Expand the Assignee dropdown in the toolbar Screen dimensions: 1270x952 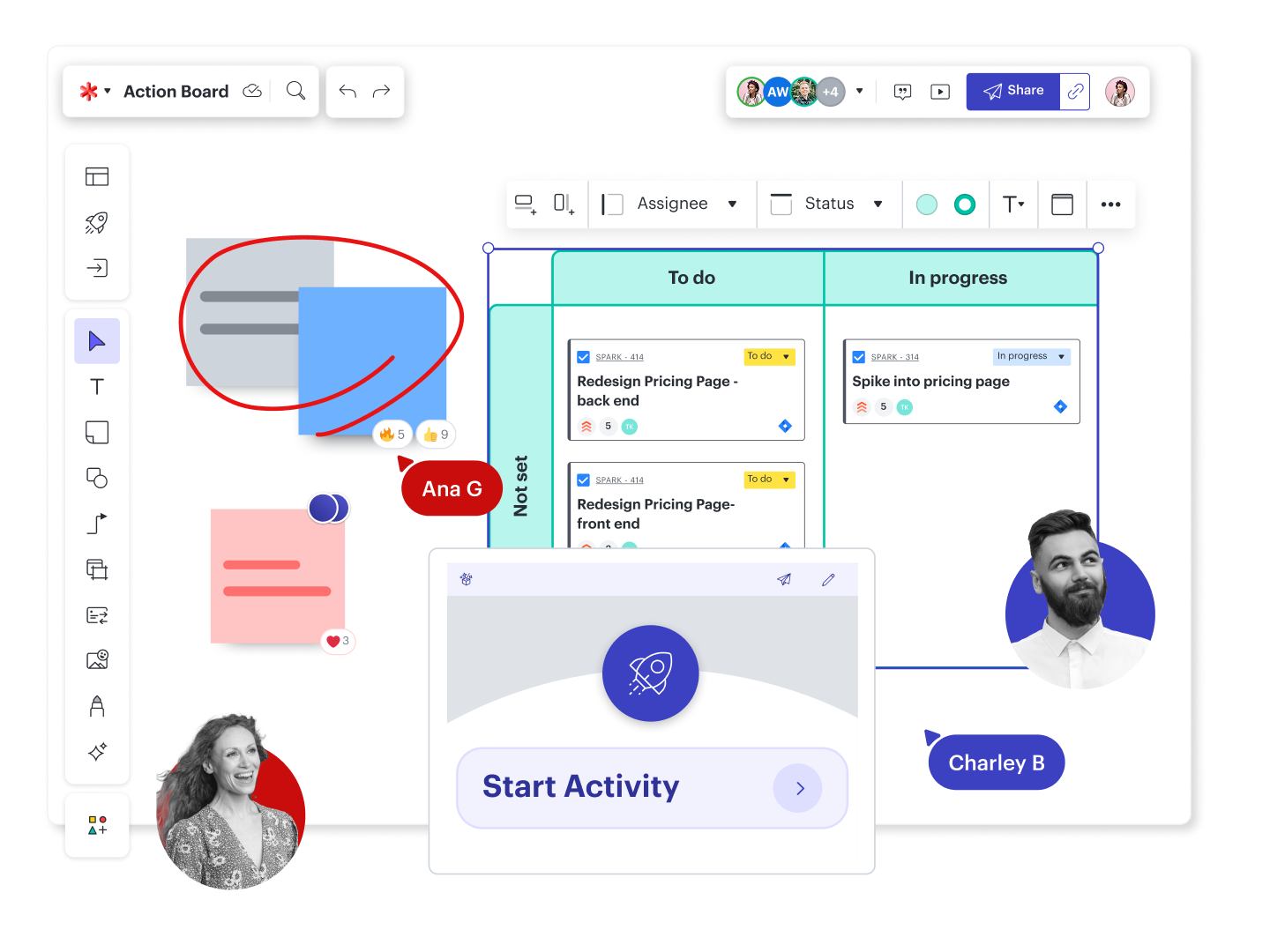732,204
